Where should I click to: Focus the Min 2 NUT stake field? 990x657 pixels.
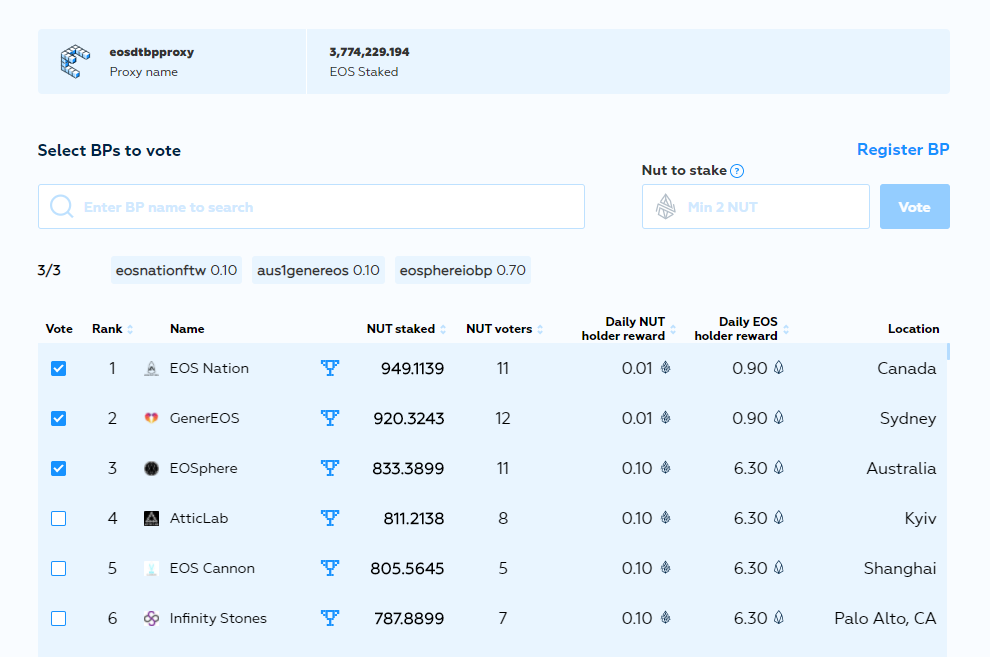click(x=756, y=206)
